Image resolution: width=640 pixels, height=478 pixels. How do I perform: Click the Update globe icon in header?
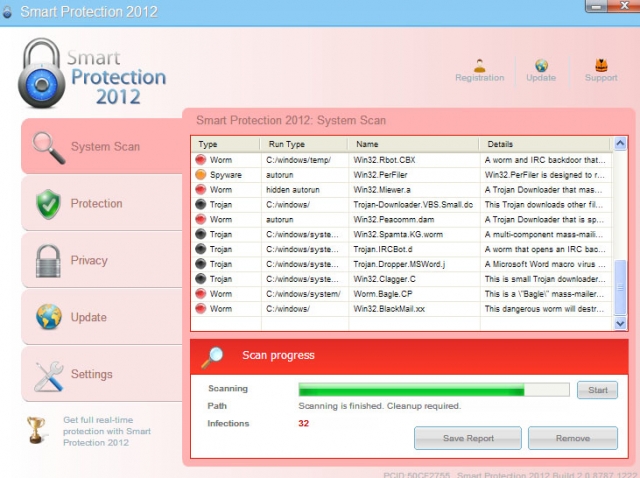[541, 65]
